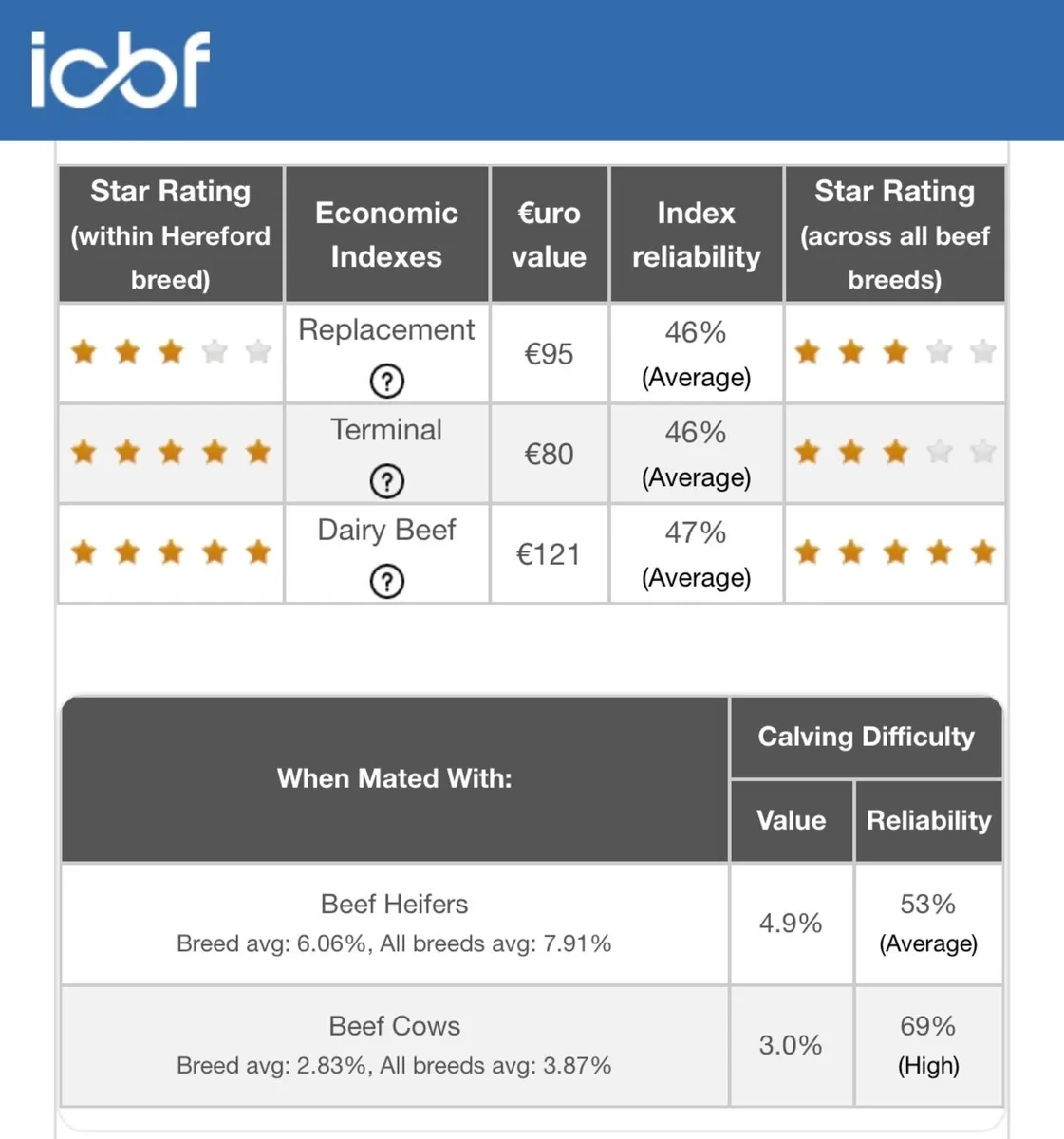
Task: Select the Economic Indexes column header
Action: [386, 234]
